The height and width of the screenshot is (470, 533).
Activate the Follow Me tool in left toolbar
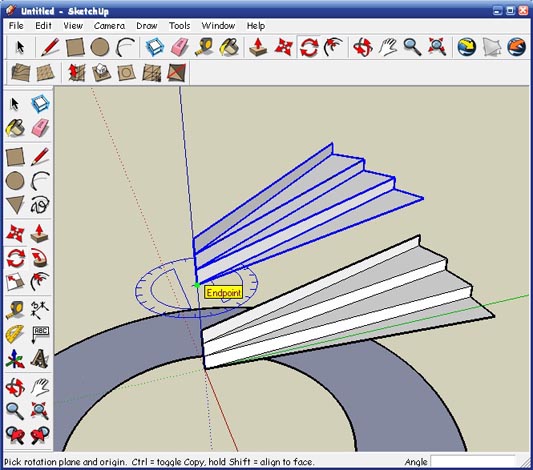(x=40, y=258)
